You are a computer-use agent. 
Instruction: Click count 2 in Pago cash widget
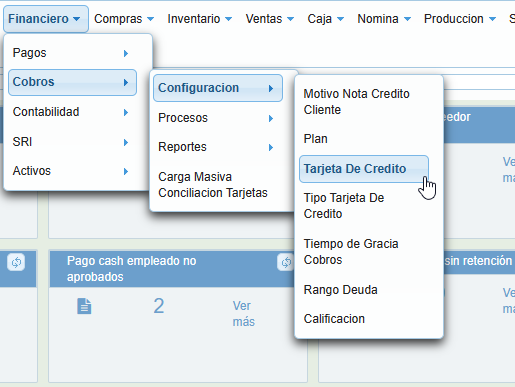[x=159, y=306]
